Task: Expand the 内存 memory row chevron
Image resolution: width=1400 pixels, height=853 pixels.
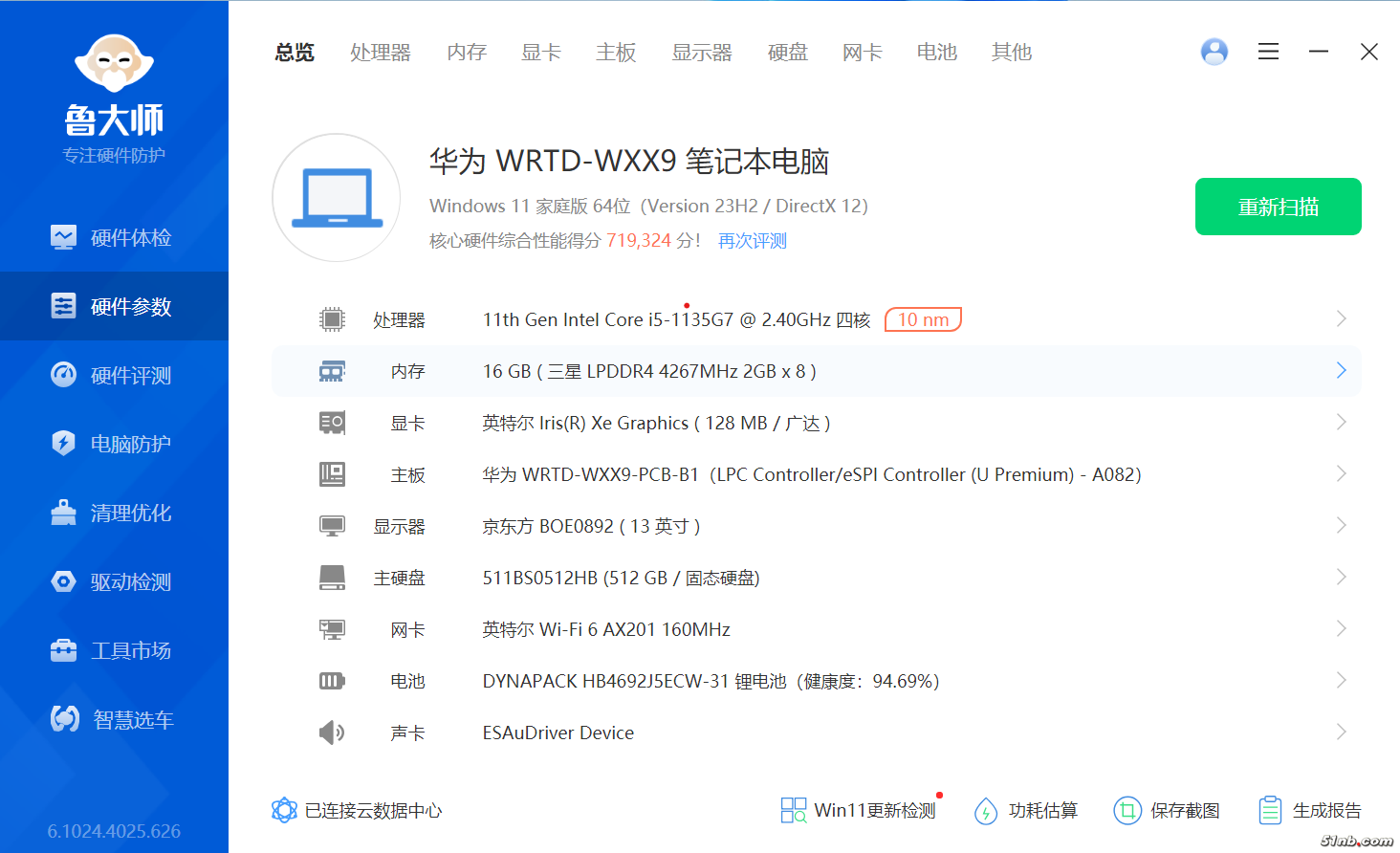Action: pyautogui.click(x=1341, y=371)
